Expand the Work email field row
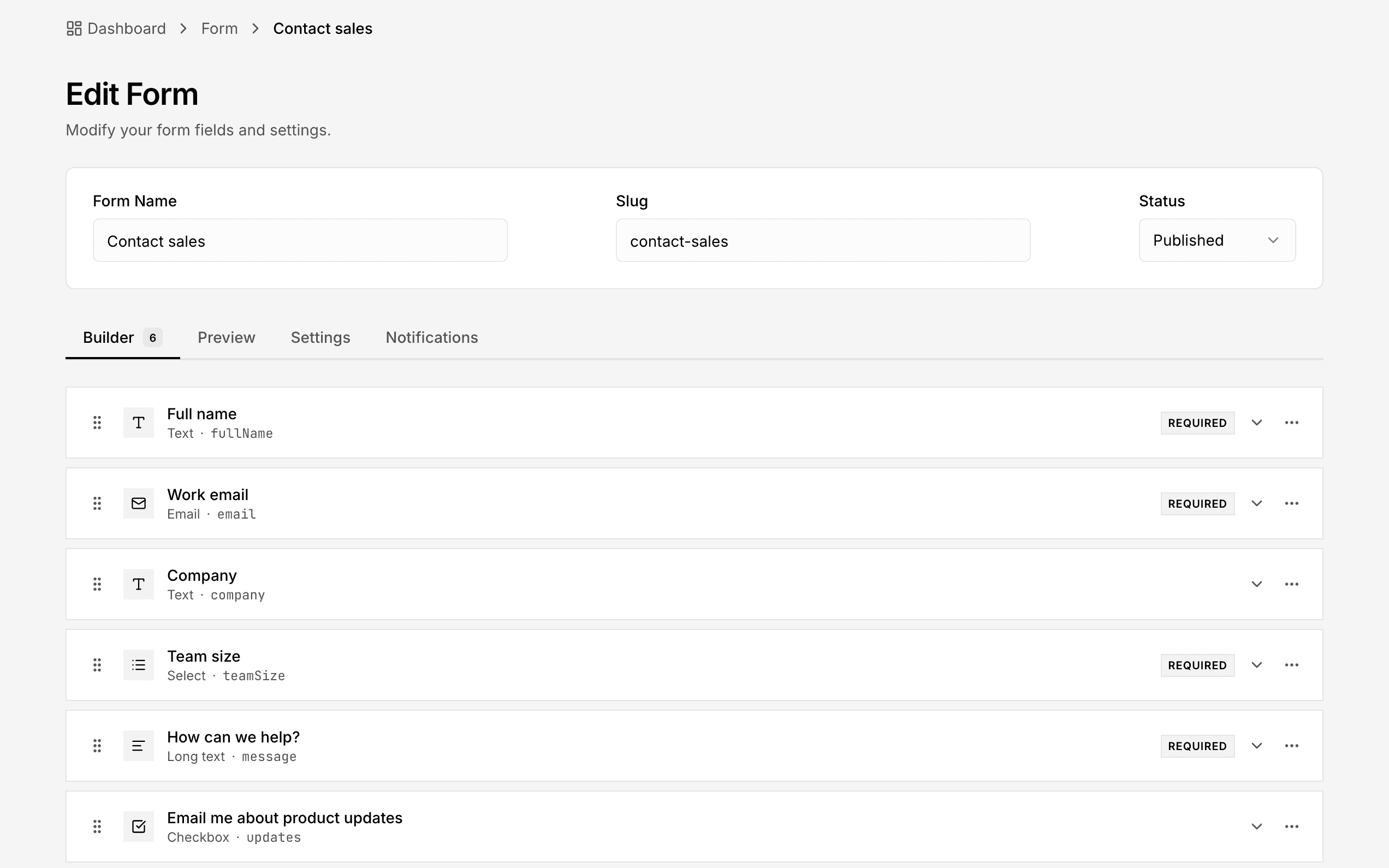 pos(1256,503)
